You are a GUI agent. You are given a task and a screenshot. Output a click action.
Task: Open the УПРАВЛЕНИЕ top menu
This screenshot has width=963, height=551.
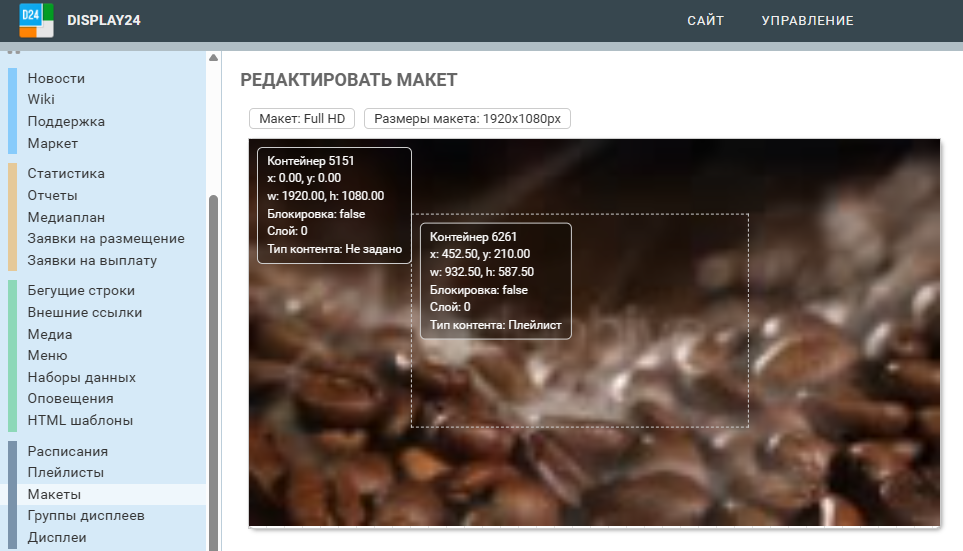pos(807,20)
